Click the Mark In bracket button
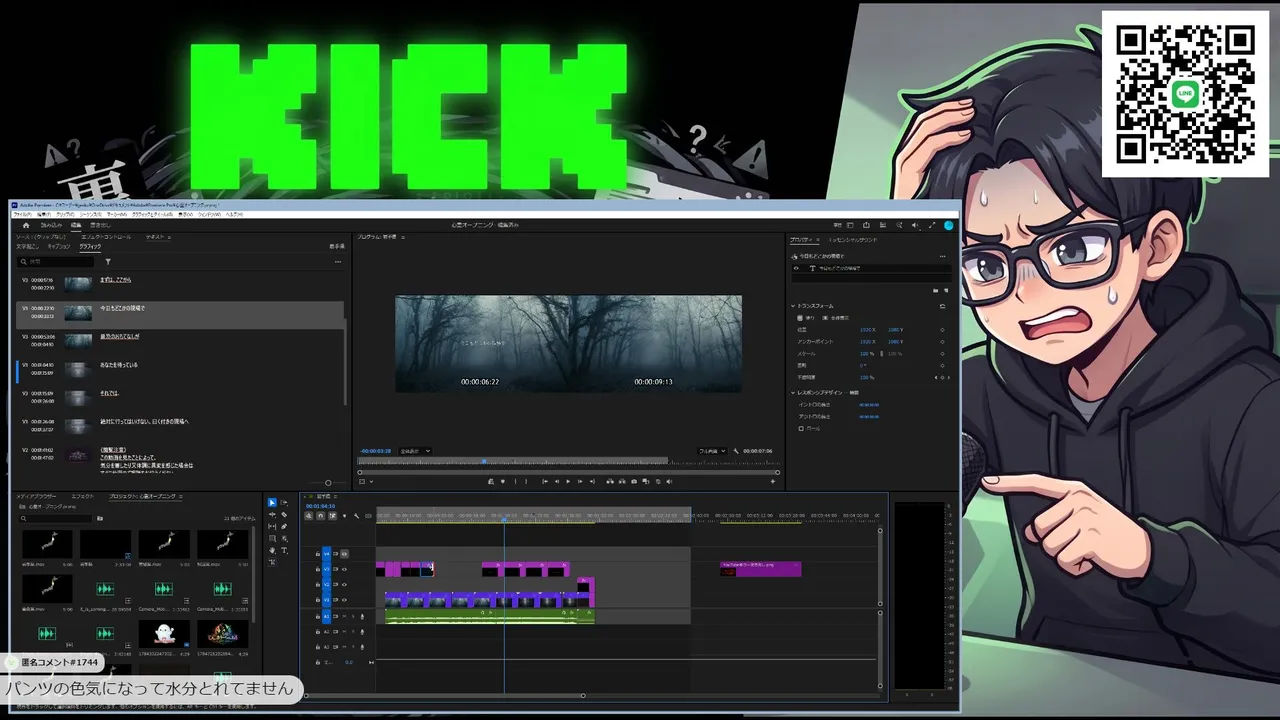The height and width of the screenshot is (720, 1280). tap(515, 481)
